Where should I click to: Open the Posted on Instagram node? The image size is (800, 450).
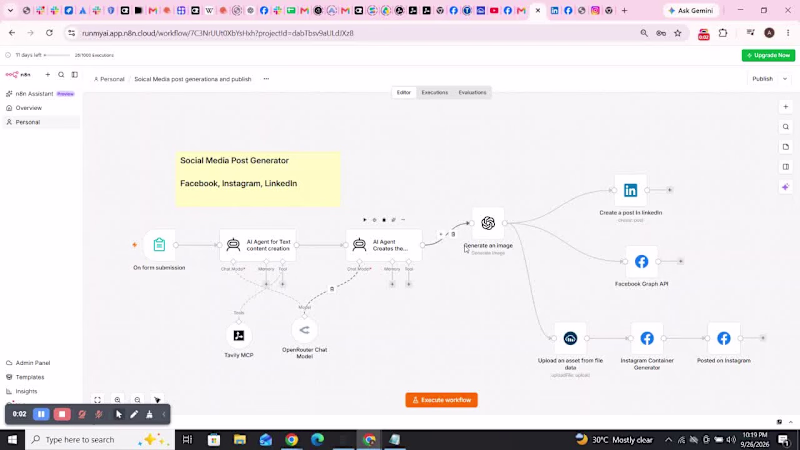click(x=723, y=338)
